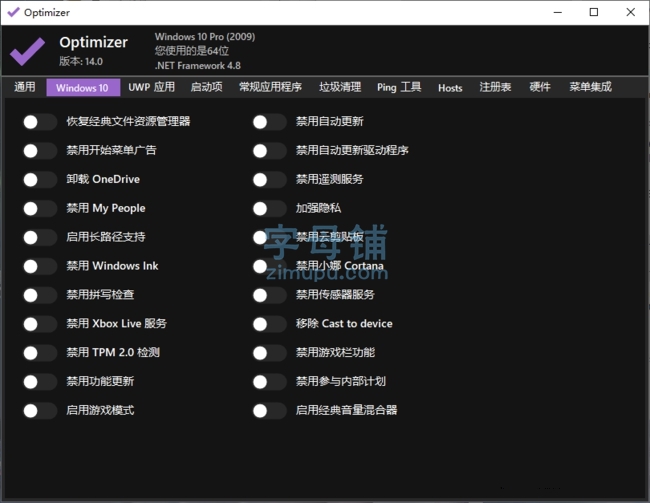Enable 禁用传感器服务 switch
The height and width of the screenshot is (503, 650).
point(269,295)
